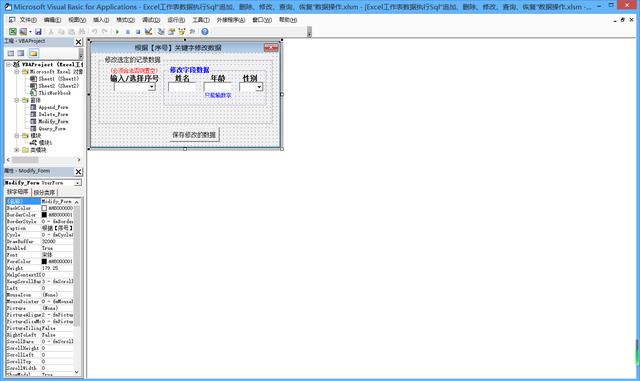Click View Object icon in project panel
Screen dimensions: 640x381
coord(21,53)
